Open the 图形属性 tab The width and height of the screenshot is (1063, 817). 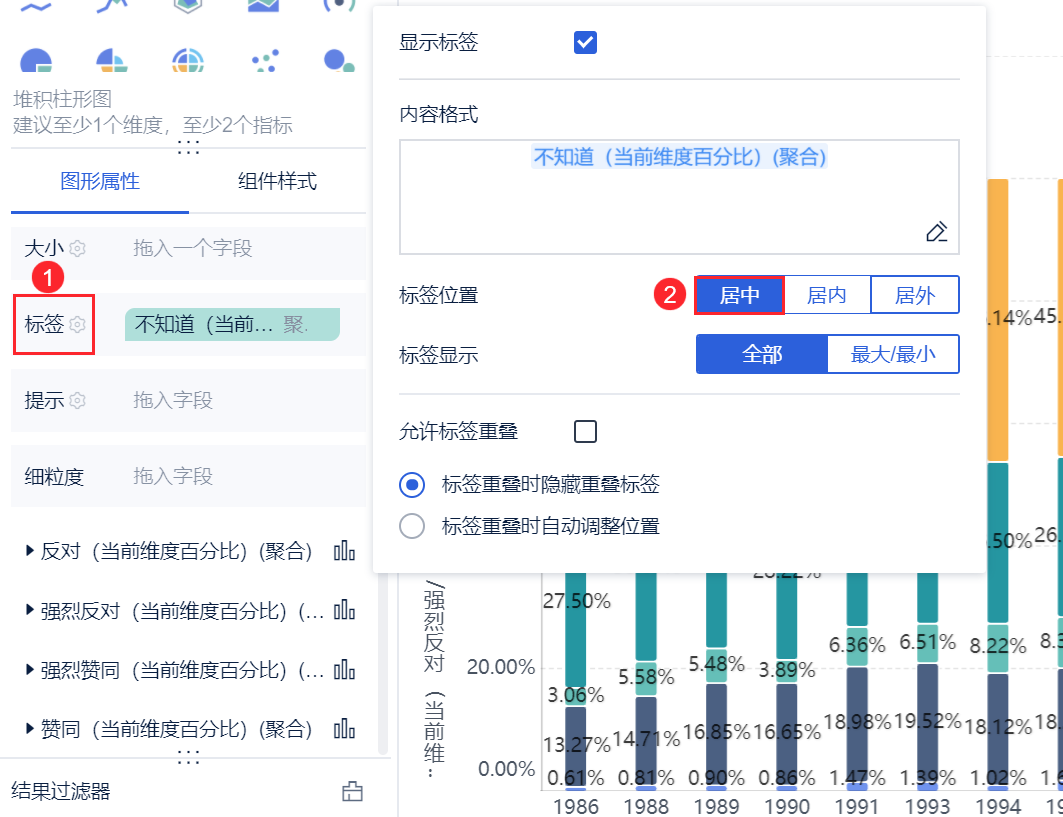click(x=100, y=182)
